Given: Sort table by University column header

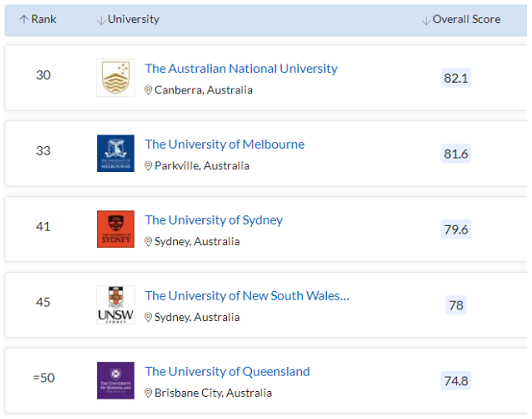Looking at the screenshot, I should tap(128, 19).
